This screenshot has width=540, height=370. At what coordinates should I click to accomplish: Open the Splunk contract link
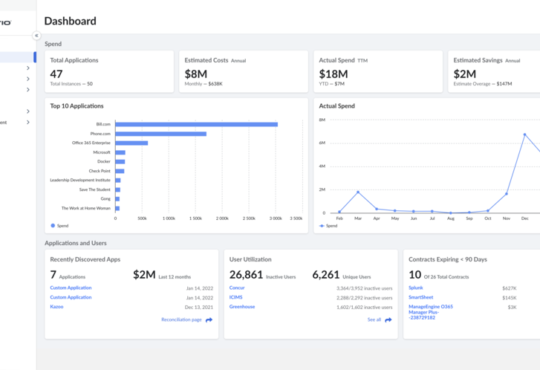coord(416,288)
